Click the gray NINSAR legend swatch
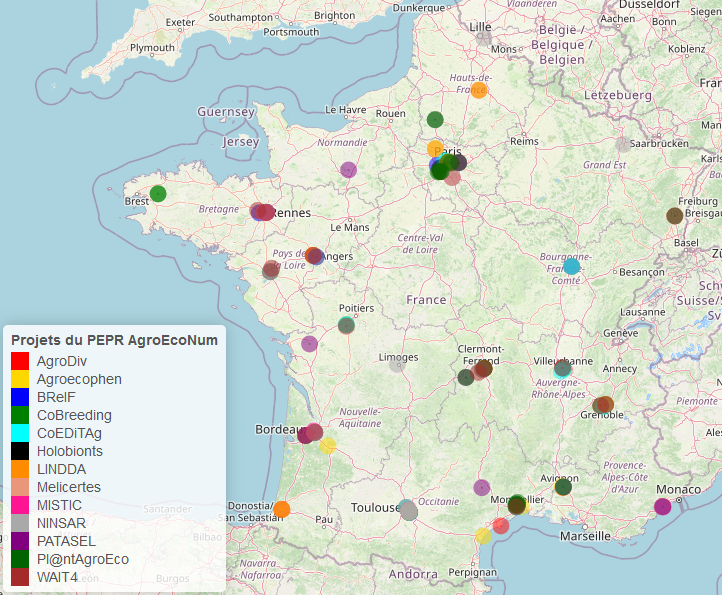Screen dimensions: 722x595 click(x=20, y=523)
